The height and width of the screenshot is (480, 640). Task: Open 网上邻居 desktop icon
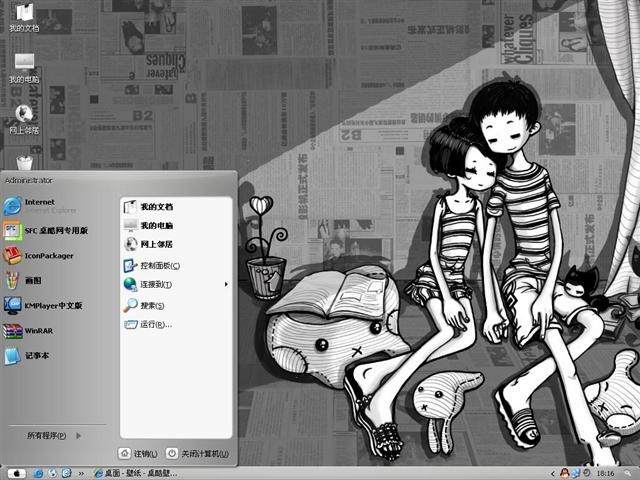(24, 119)
